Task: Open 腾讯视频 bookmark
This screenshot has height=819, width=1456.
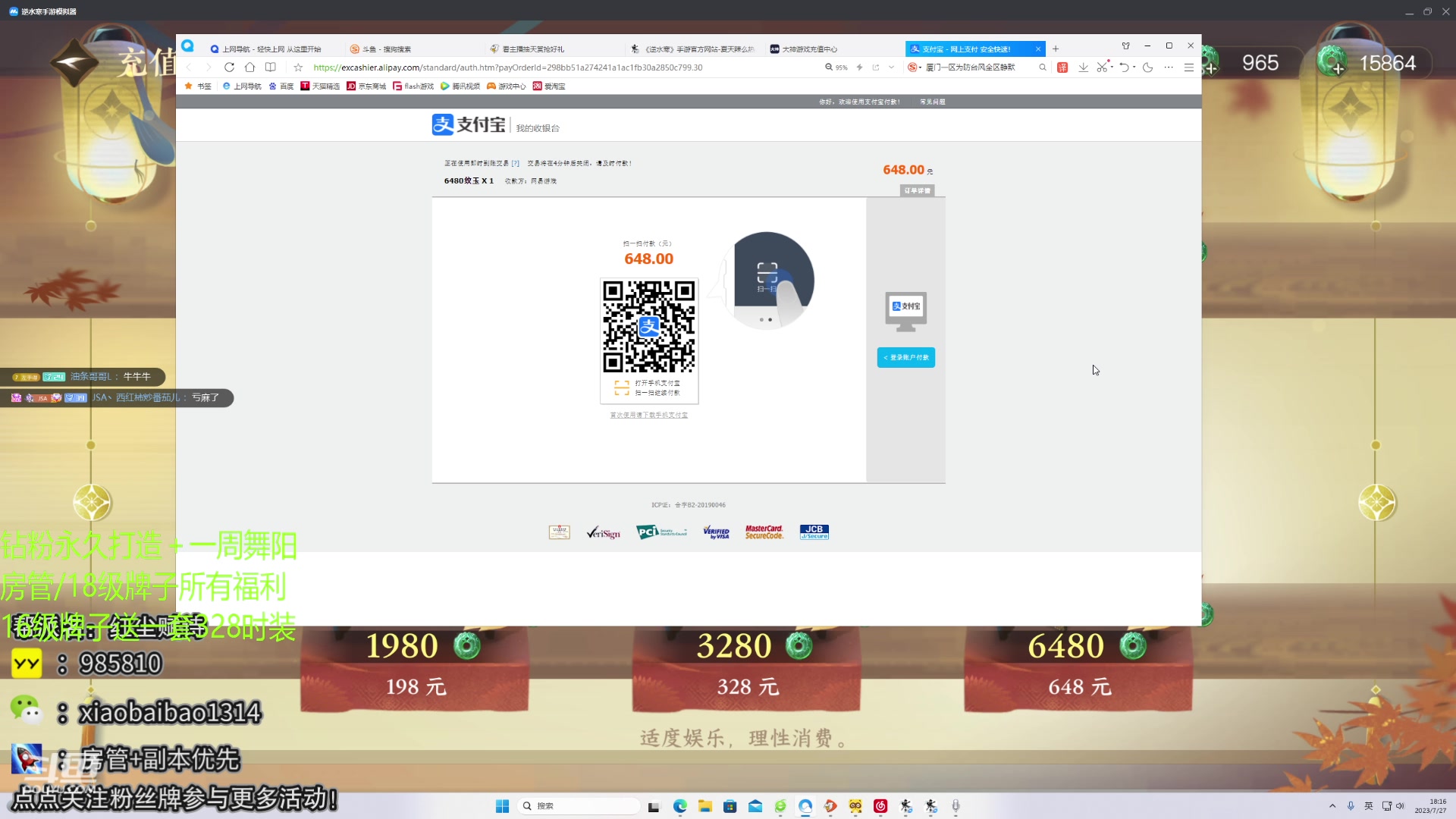Action: click(x=460, y=86)
